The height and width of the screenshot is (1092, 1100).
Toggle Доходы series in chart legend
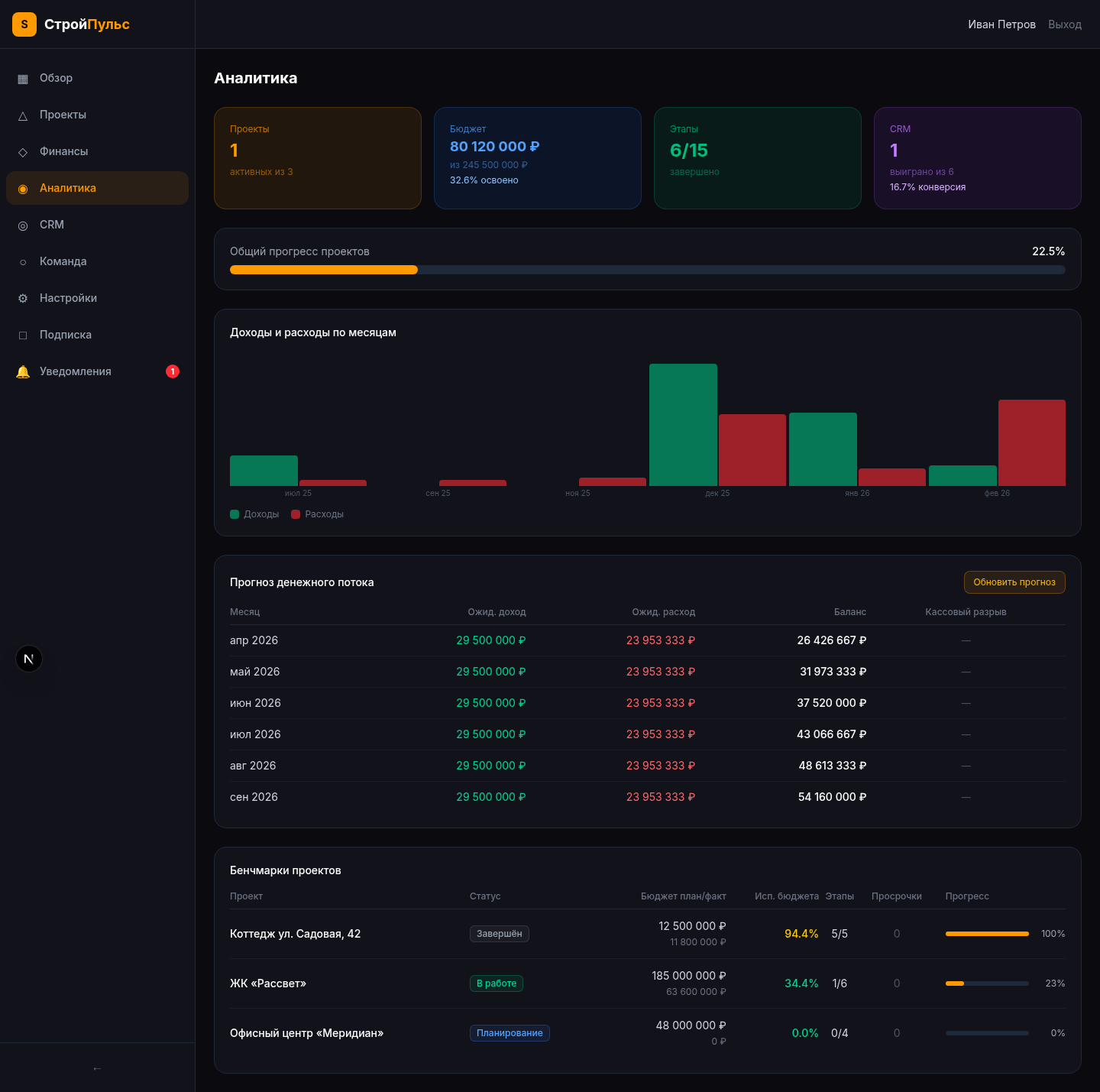coord(255,514)
